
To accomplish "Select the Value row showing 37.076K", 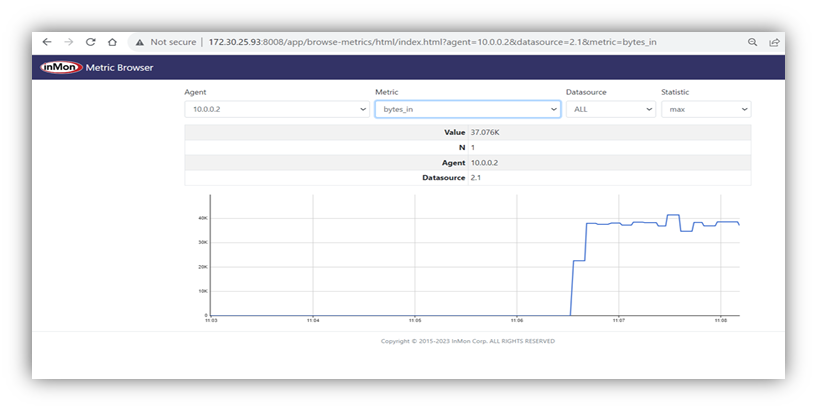I will coord(467,132).
